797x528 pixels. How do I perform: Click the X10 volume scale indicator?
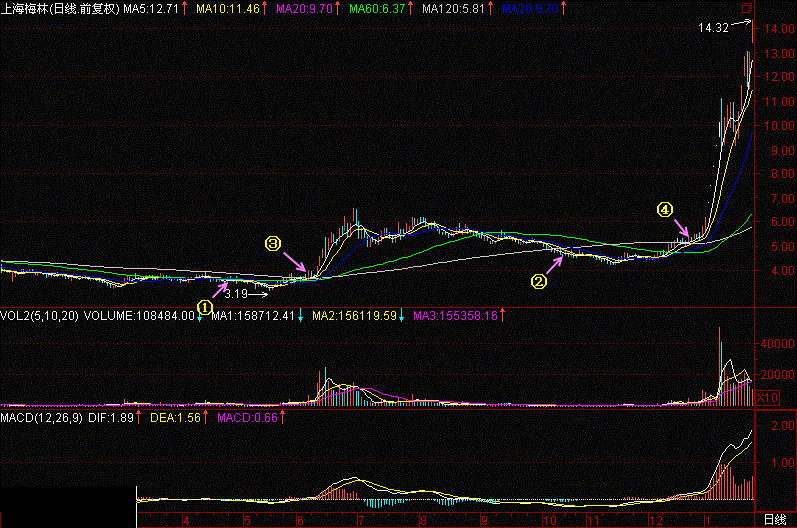(x=765, y=397)
